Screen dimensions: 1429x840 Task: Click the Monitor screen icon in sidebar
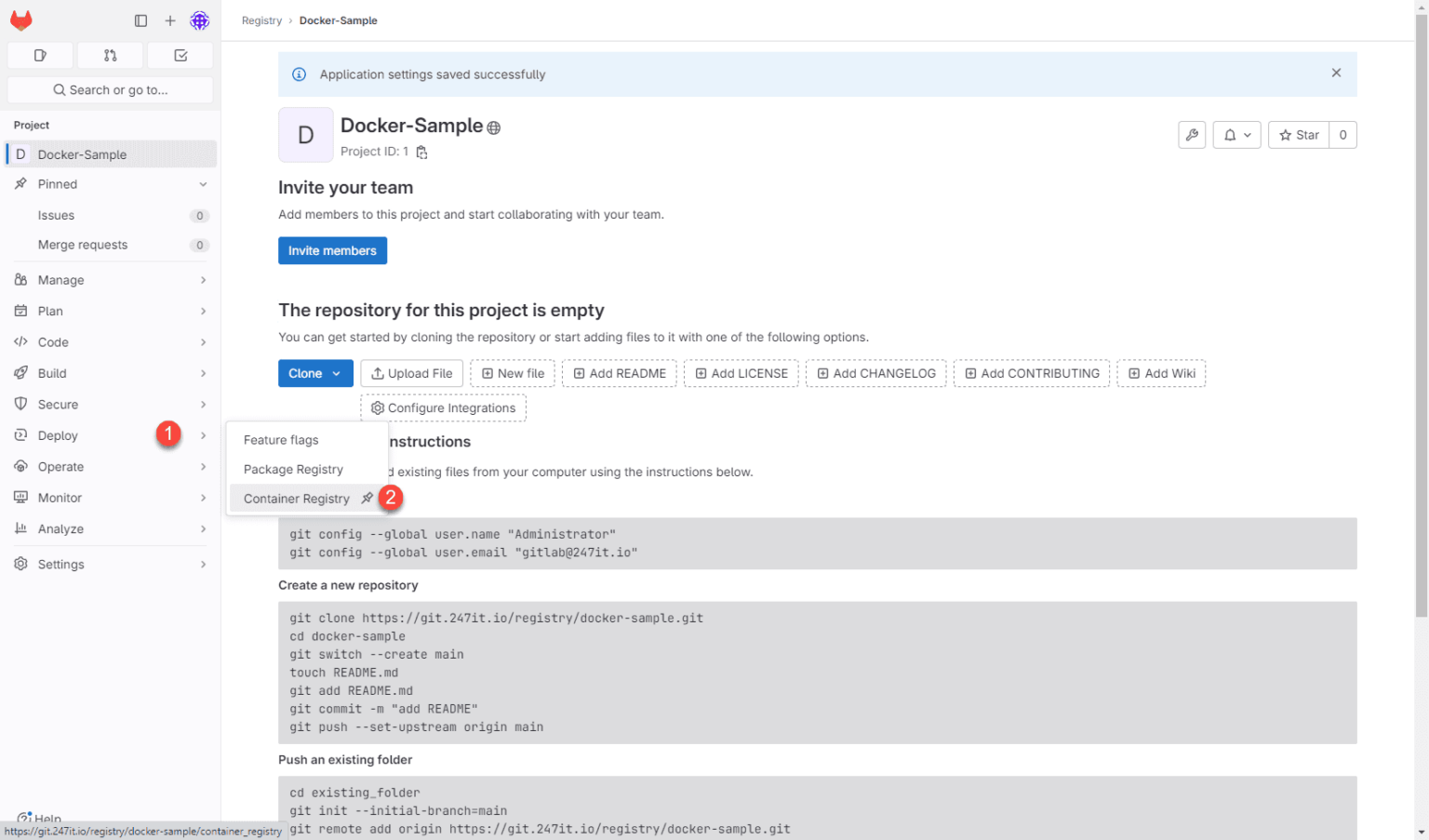[x=20, y=498]
